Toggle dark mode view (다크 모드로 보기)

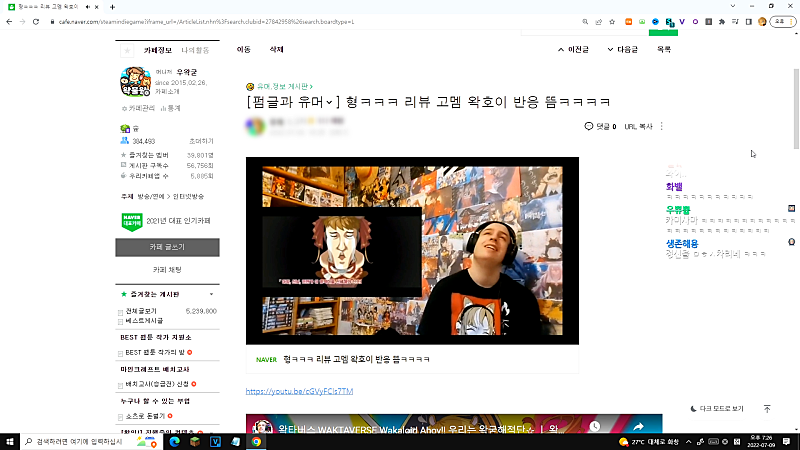click(718, 409)
